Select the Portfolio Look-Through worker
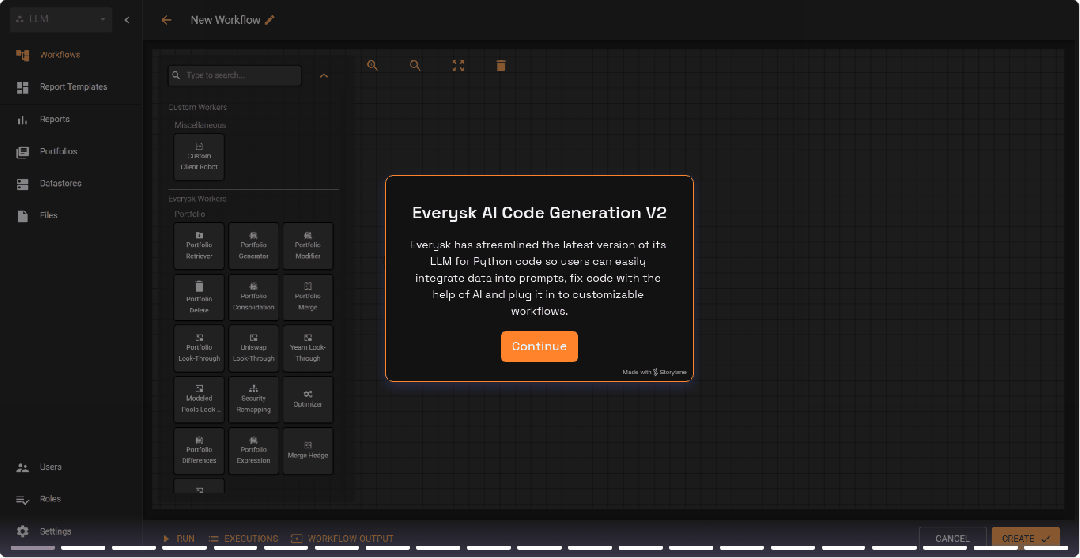Image resolution: width=1080 pixels, height=558 pixels. coord(199,349)
